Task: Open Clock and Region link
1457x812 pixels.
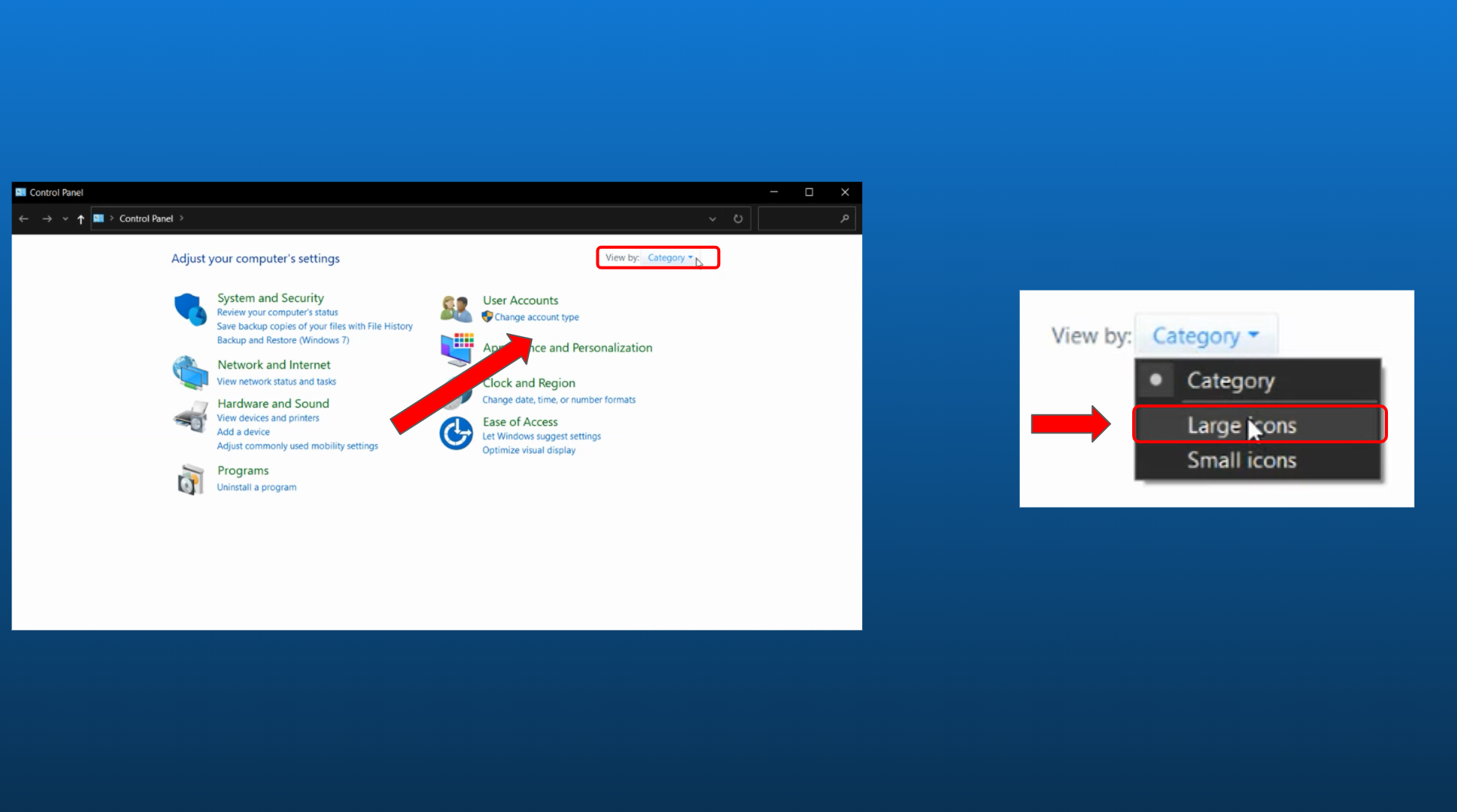Action: pyautogui.click(x=529, y=383)
